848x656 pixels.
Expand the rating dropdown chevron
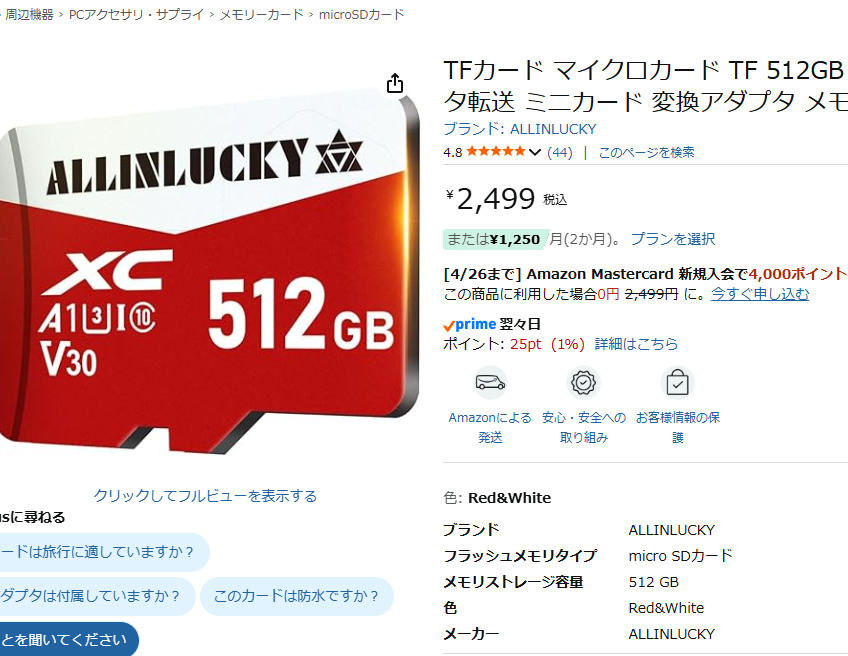[534, 152]
